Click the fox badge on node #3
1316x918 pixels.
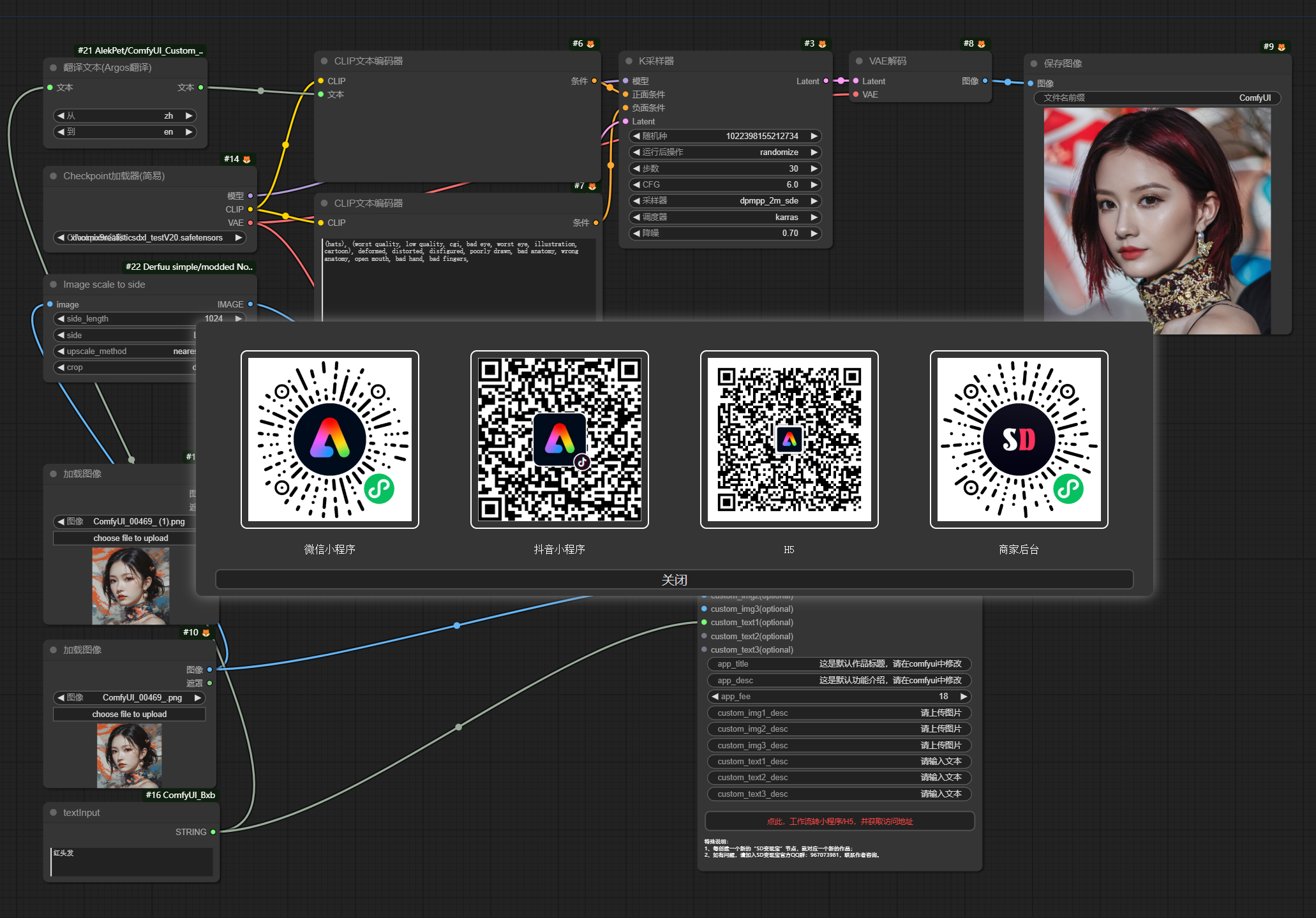coord(822,44)
